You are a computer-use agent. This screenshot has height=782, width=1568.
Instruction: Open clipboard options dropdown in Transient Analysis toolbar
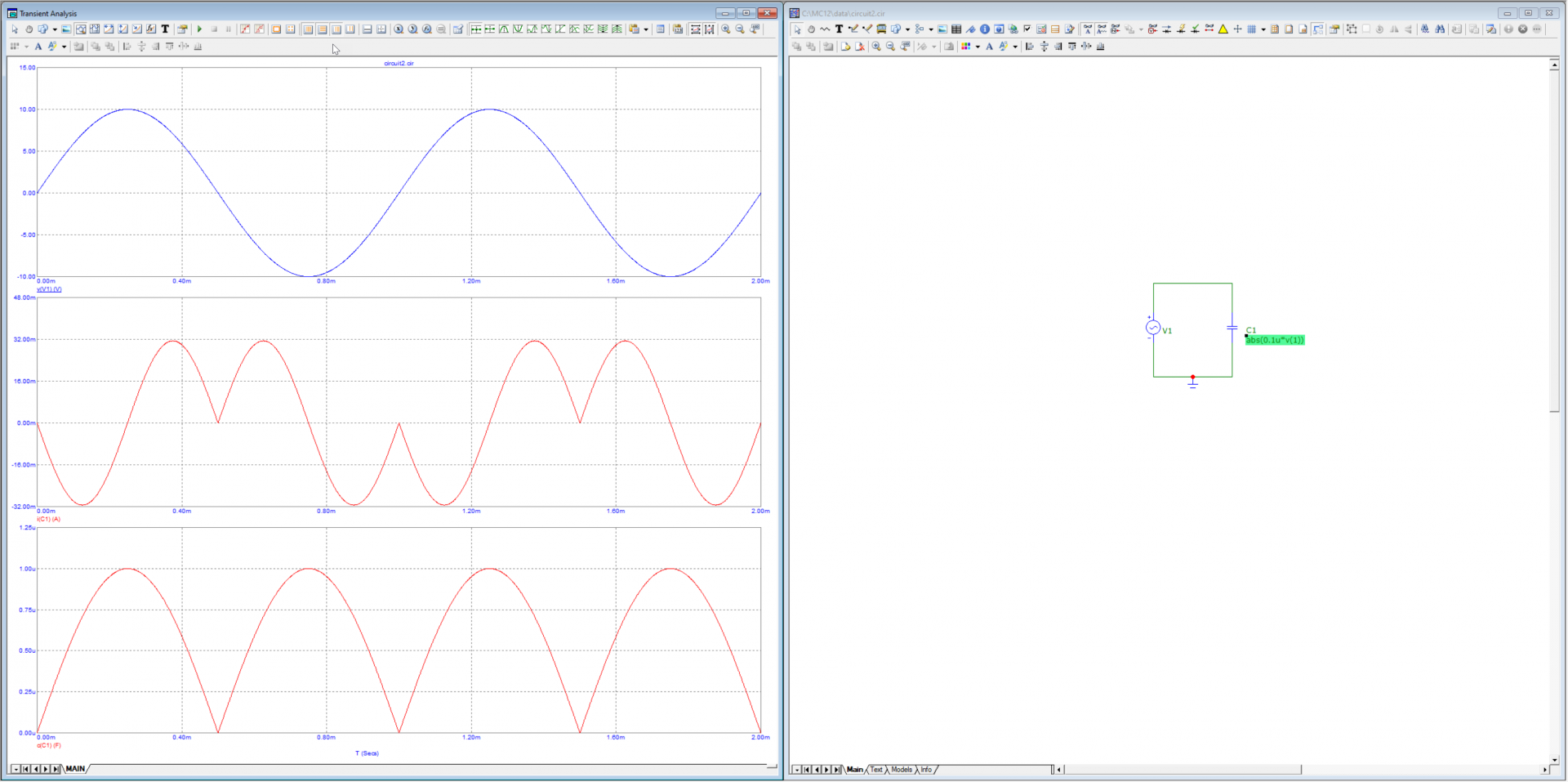[646, 29]
